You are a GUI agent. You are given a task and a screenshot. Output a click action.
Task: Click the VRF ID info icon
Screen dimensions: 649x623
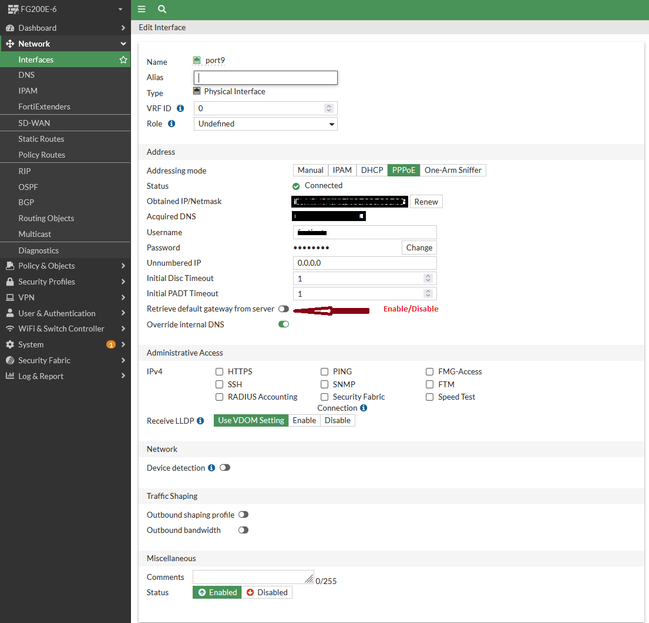tap(181, 108)
